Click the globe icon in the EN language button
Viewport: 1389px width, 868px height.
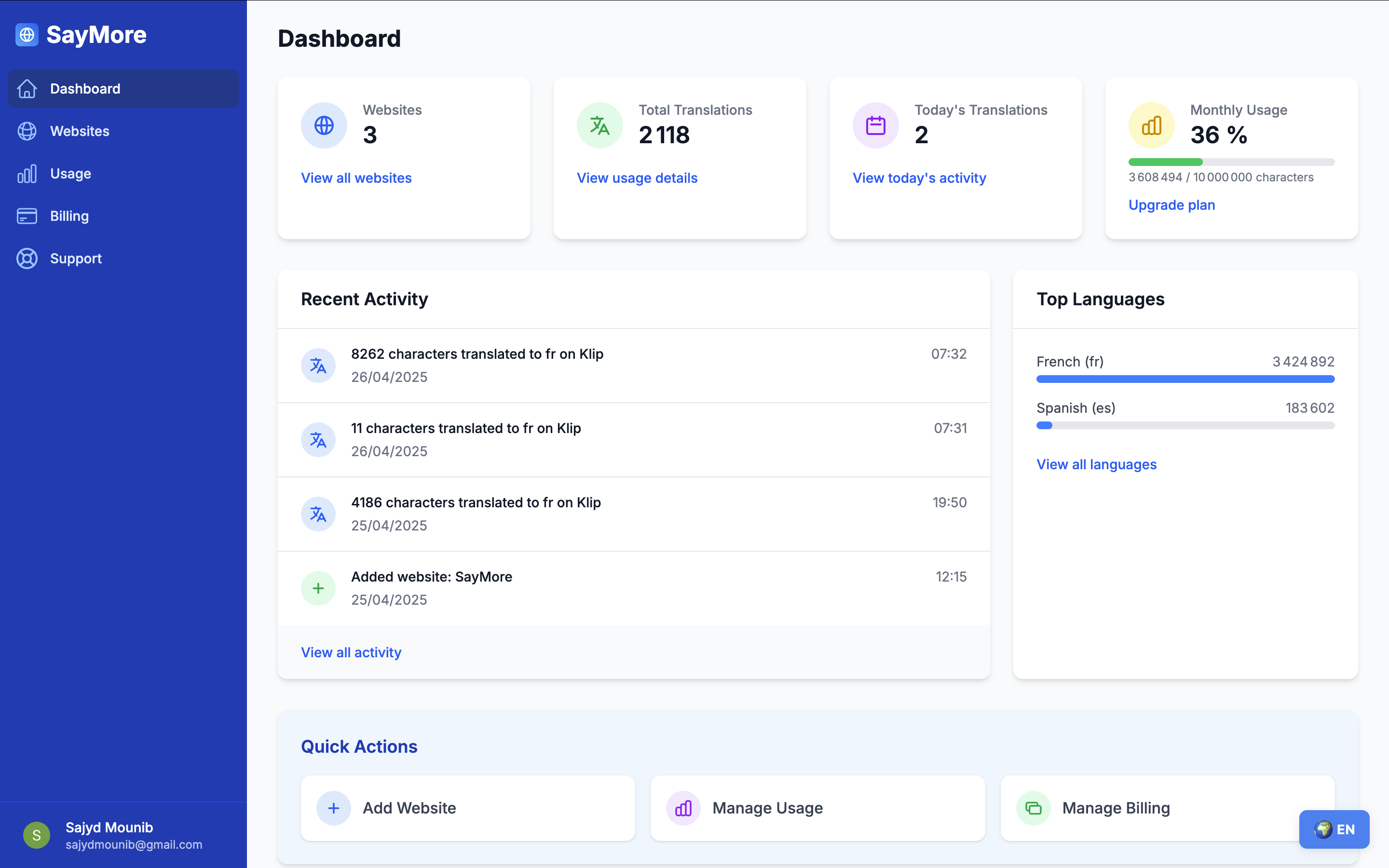[x=1323, y=829]
